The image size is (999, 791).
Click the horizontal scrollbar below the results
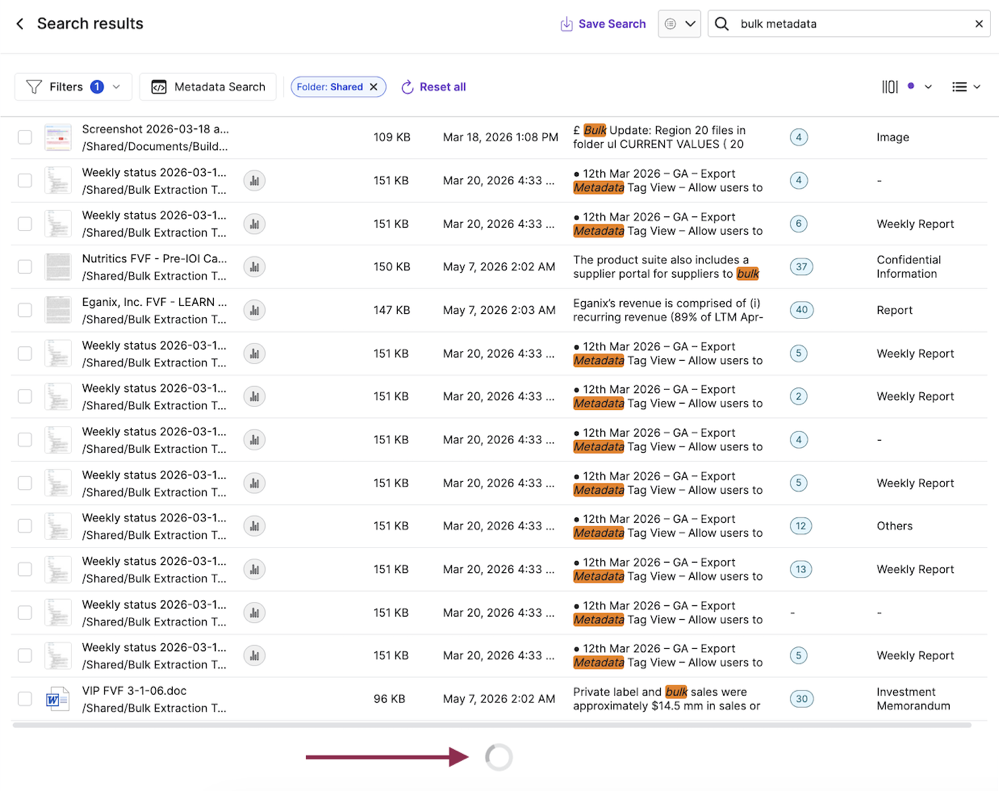pyautogui.click(x=491, y=725)
